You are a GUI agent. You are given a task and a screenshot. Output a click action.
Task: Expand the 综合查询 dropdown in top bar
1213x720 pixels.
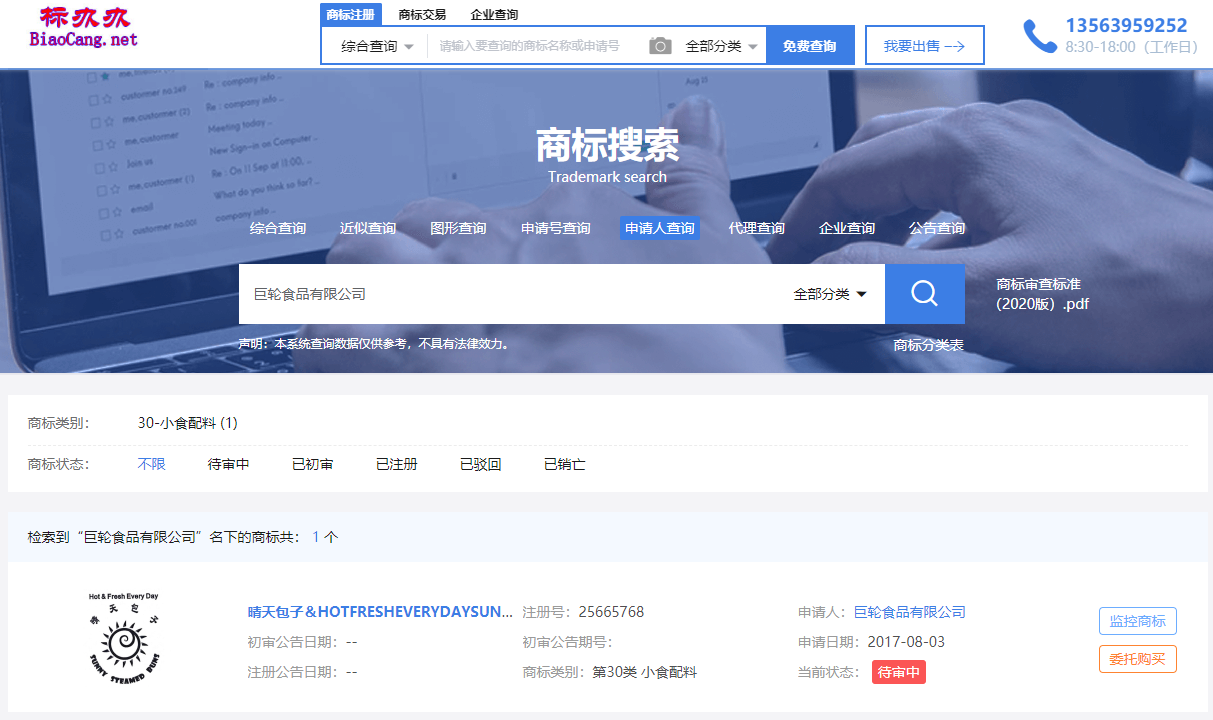coord(377,46)
